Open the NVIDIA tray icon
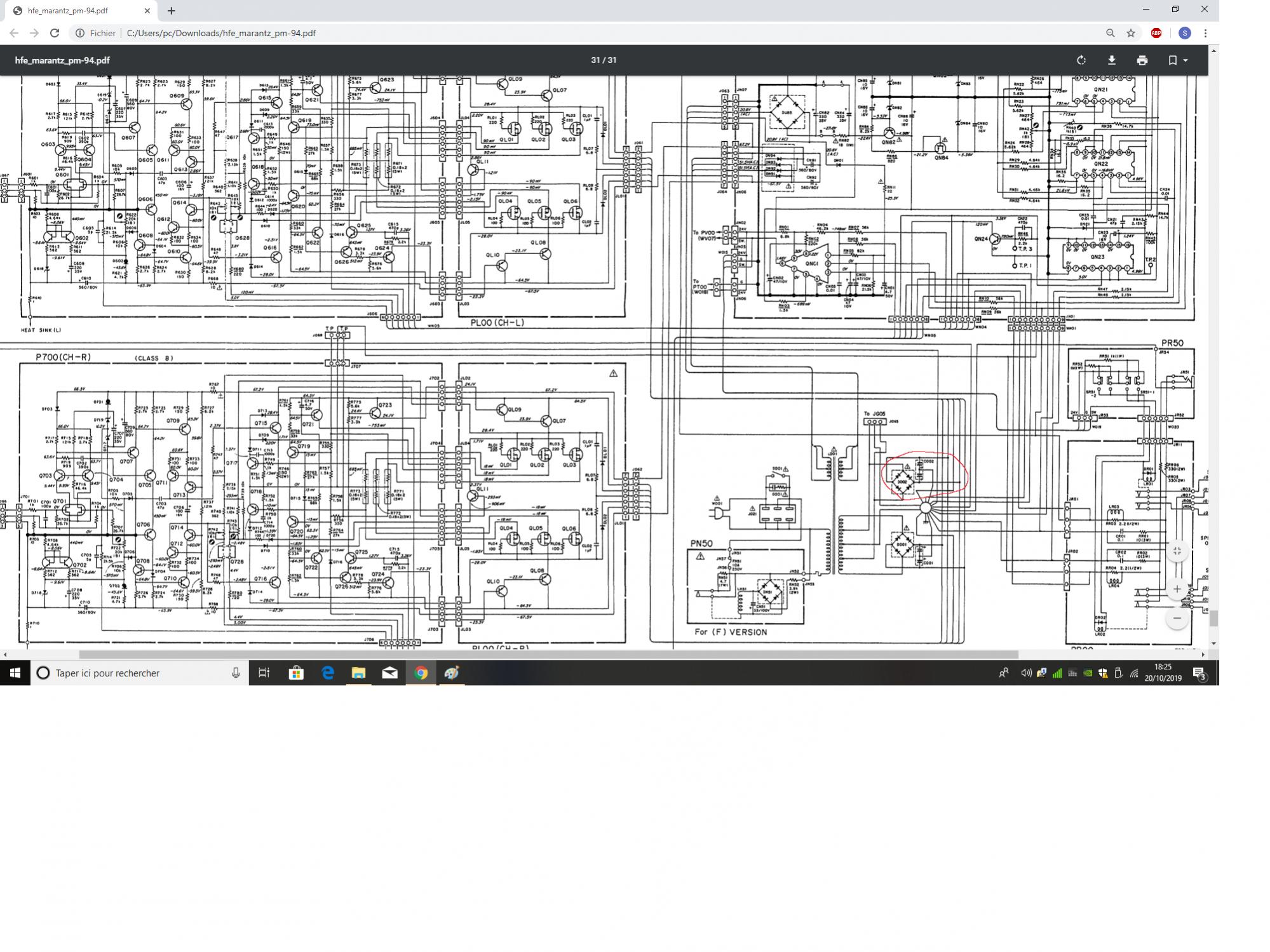Image resolution: width=1270 pixels, height=952 pixels. point(1088,673)
